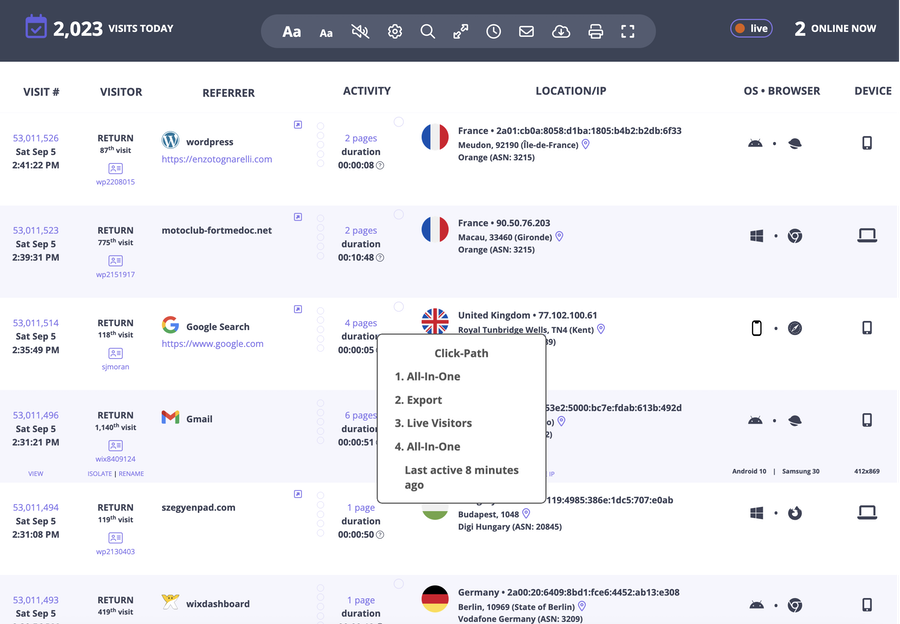The width and height of the screenshot is (900, 624).
Task: Open visit number 53,011,493
Action: (x=36, y=600)
